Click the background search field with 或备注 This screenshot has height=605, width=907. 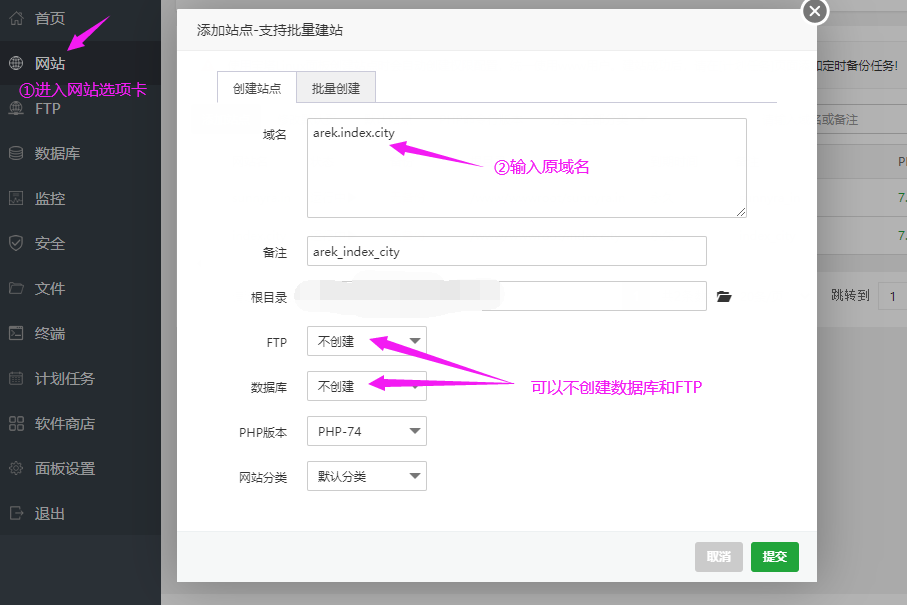tap(862, 120)
